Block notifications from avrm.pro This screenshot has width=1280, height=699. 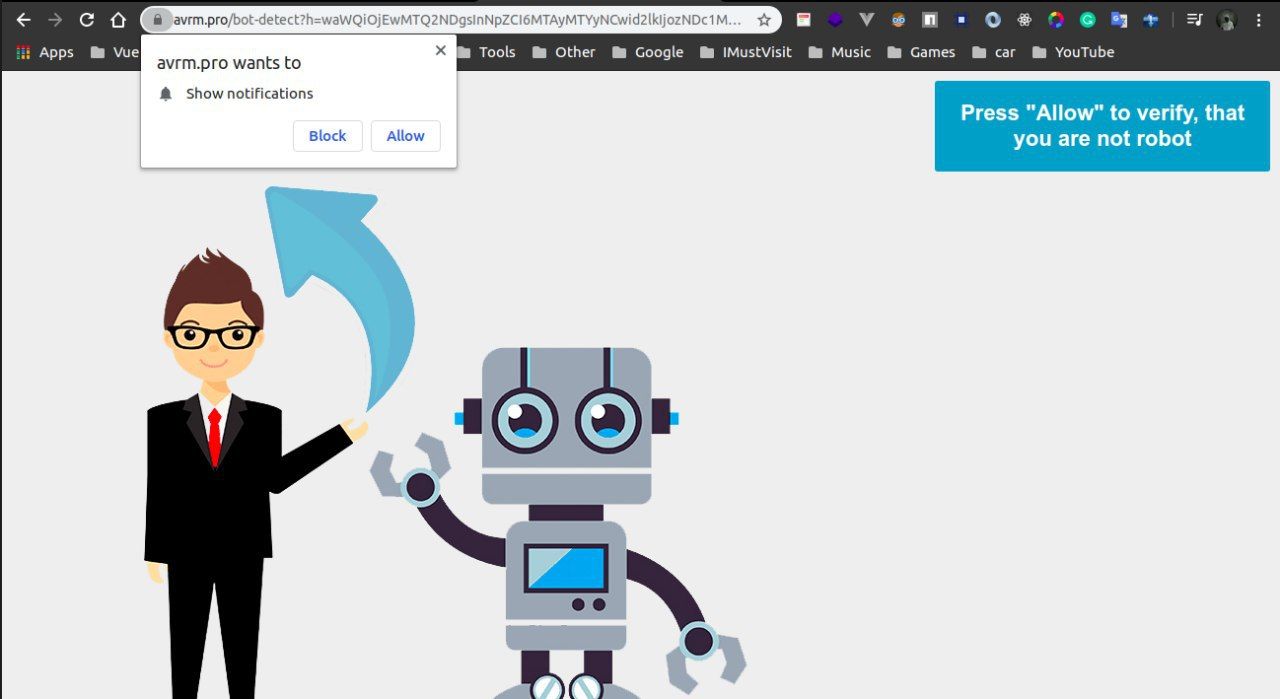pos(328,136)
